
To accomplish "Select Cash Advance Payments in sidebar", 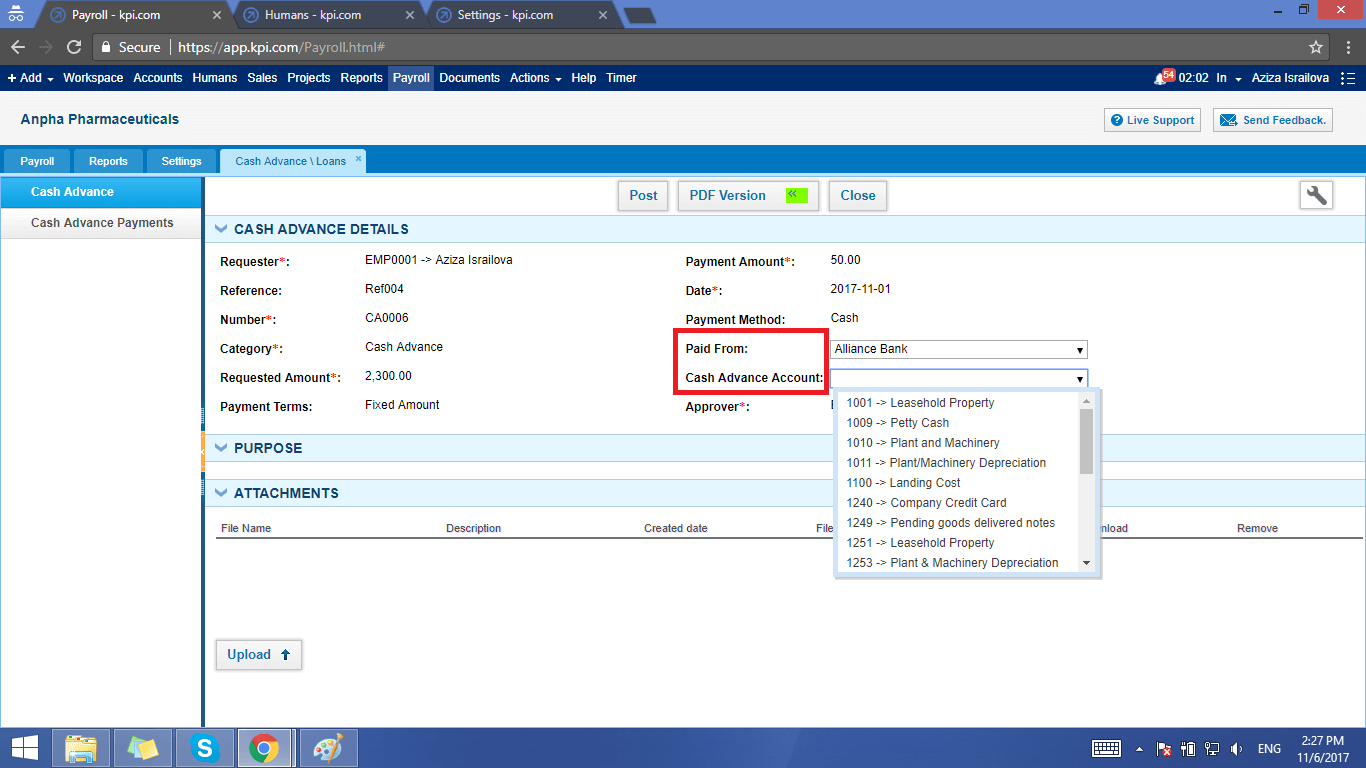I will pyautogui.click(x=102, y=223).
